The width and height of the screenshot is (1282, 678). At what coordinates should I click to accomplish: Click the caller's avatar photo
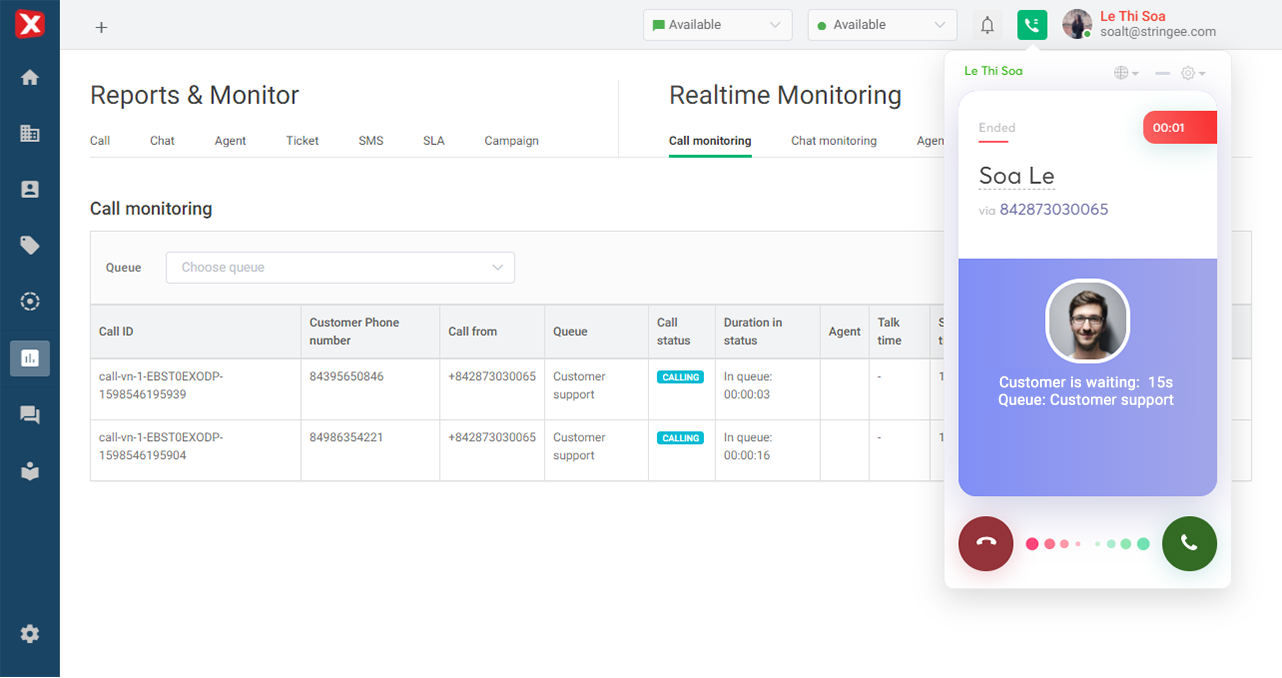(x=1087, y=321)
